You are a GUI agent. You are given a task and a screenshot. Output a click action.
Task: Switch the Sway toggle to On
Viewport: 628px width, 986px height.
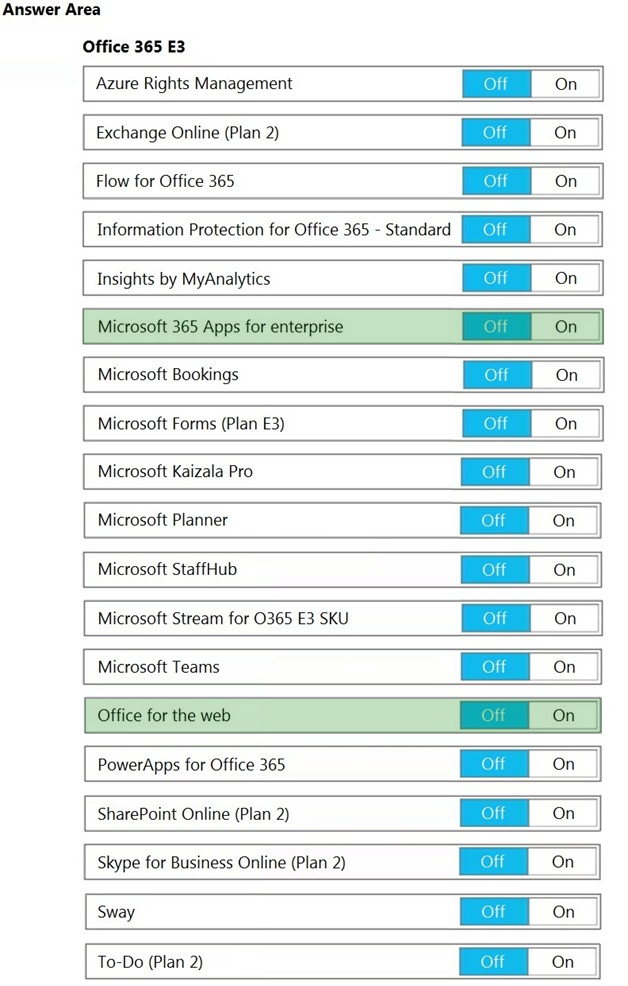[x=563, y=911]
